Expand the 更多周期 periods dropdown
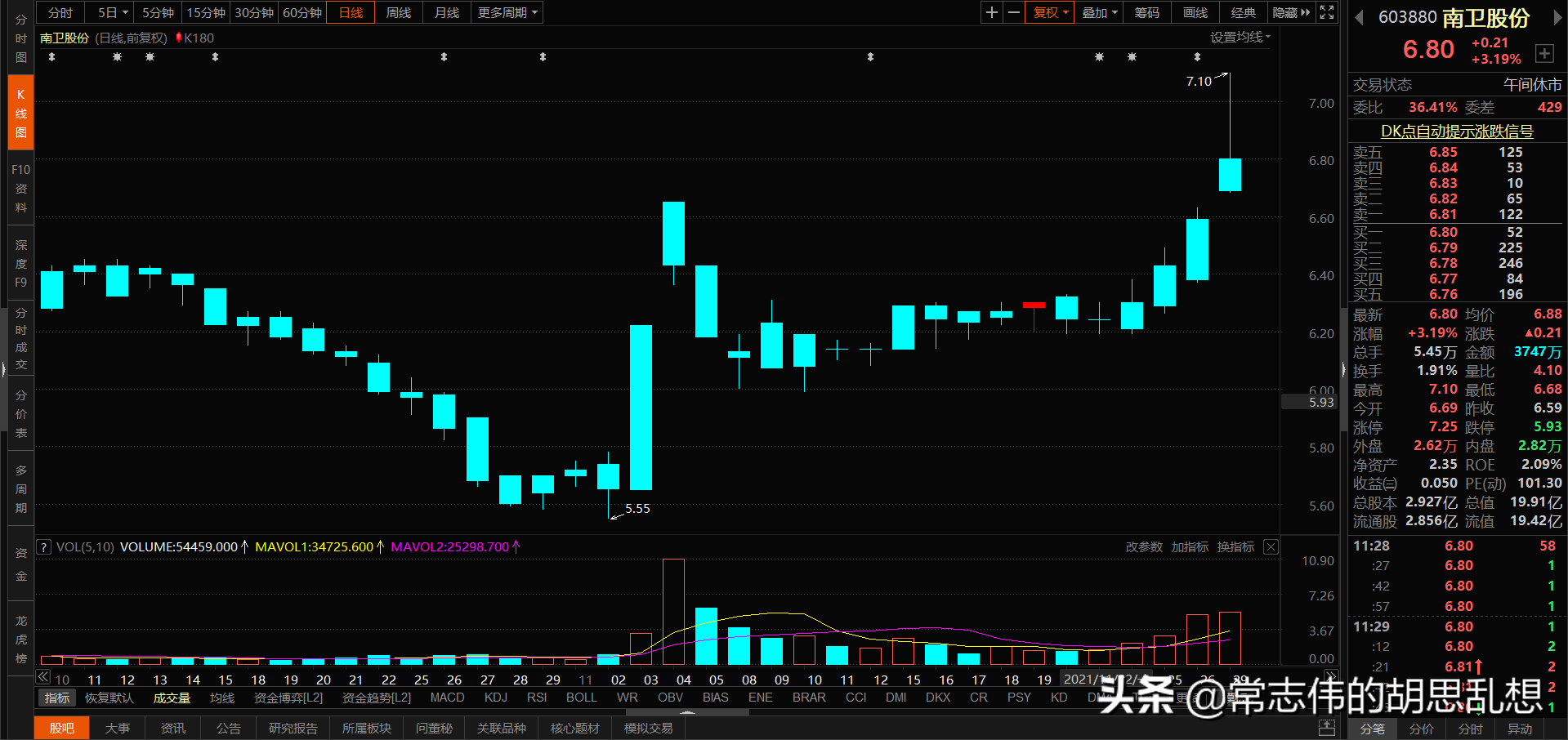Image resolution: width=1568 pixels, height=740 pixels. click(507, 12)
